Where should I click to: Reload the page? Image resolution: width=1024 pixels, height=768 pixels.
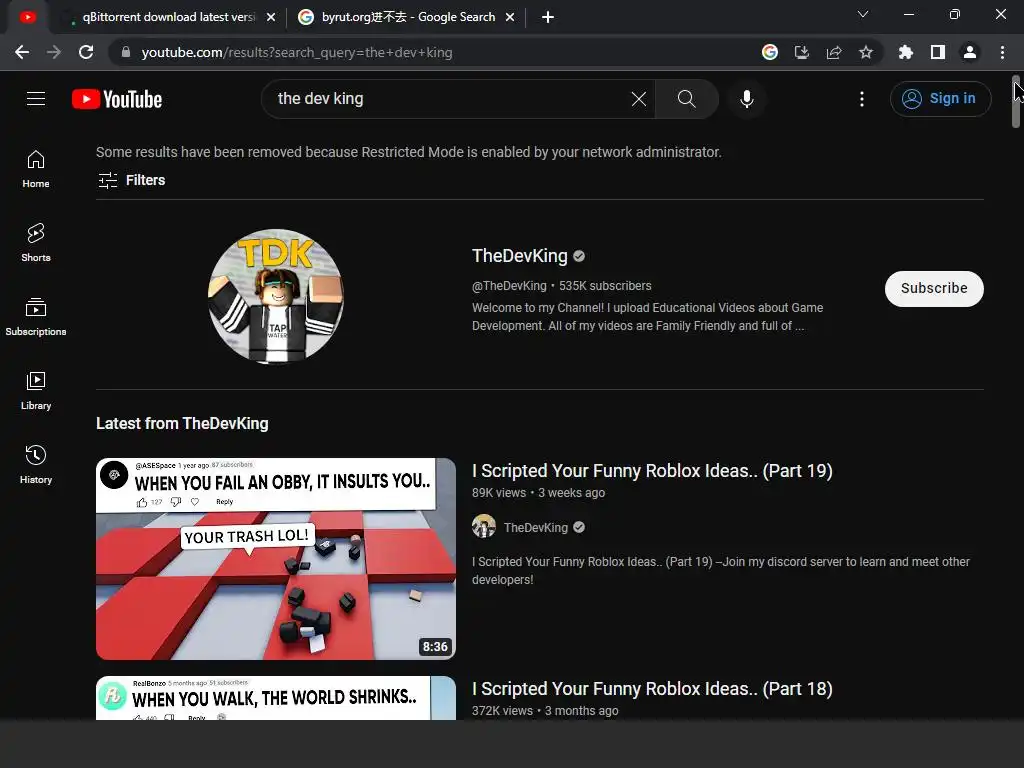coord(86,52)
